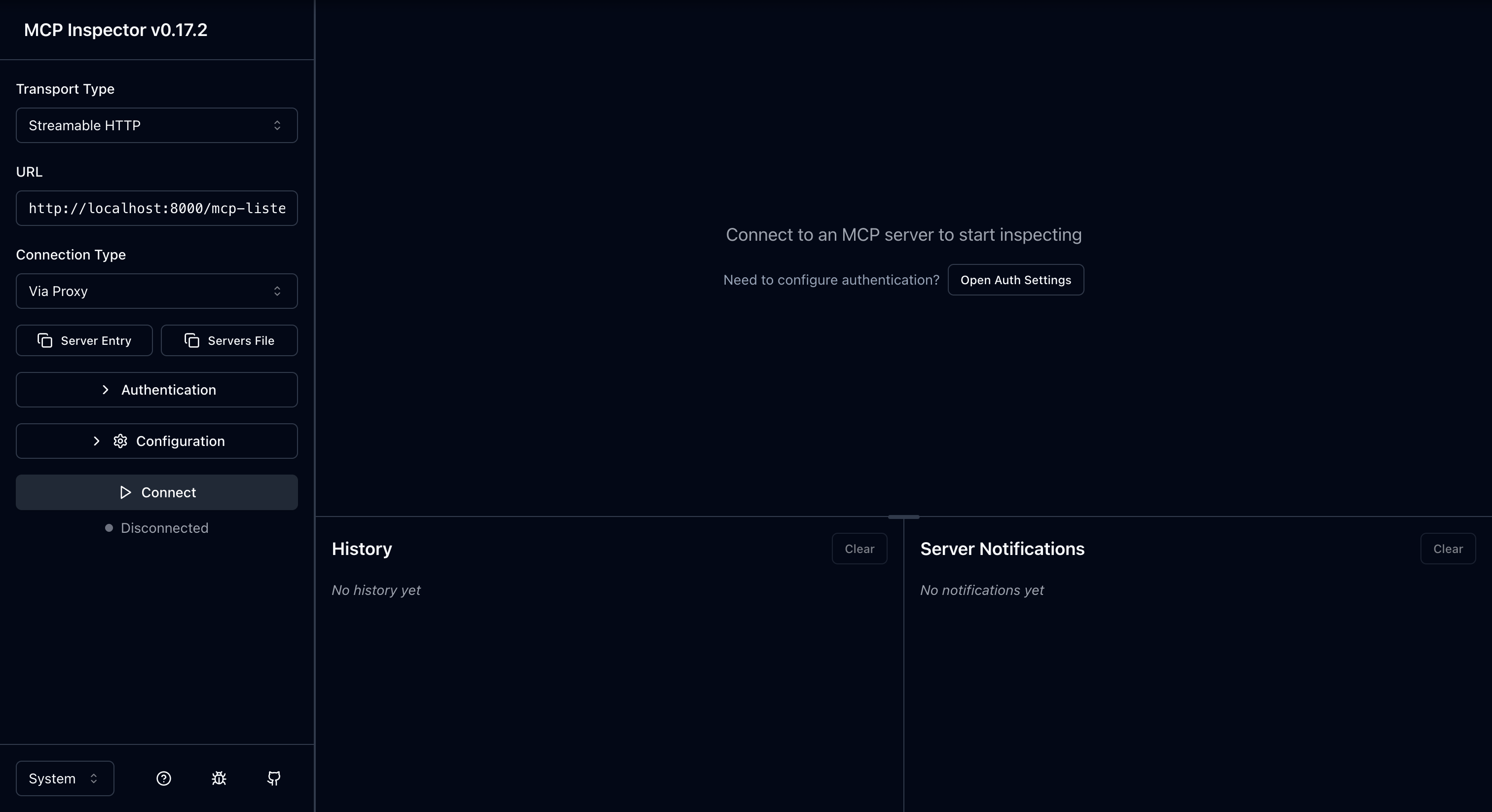1492x812 pixels.
Task: Click the Disconnected status indicator dot
Action: point(109,528)
